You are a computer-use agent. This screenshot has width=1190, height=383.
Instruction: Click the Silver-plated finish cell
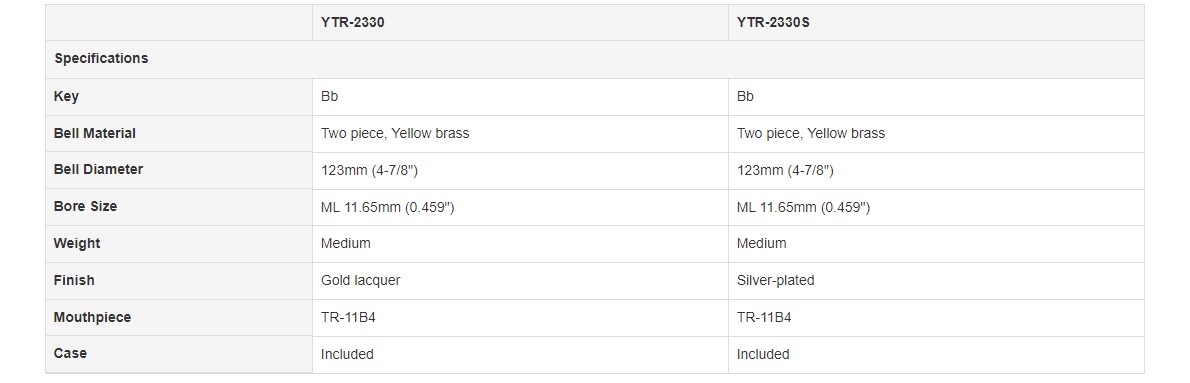point(776,281)
